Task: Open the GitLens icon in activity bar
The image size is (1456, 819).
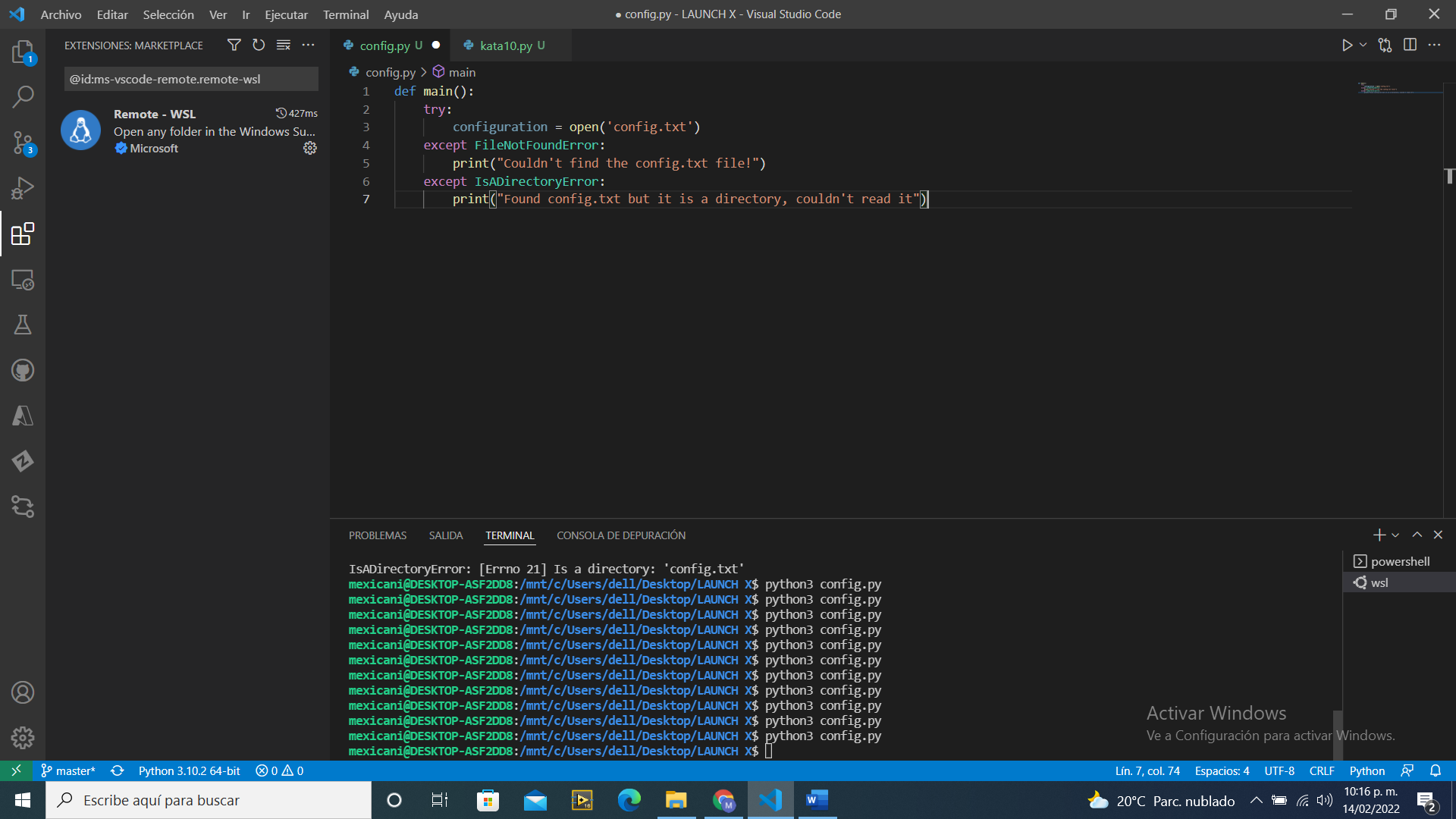Action: click(x=23, y=461)
